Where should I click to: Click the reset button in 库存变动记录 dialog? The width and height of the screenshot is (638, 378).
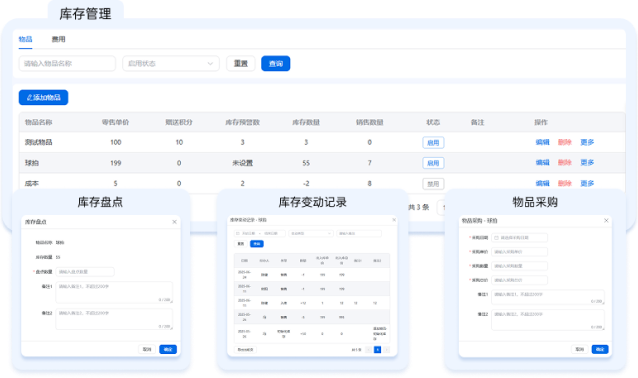241,244
